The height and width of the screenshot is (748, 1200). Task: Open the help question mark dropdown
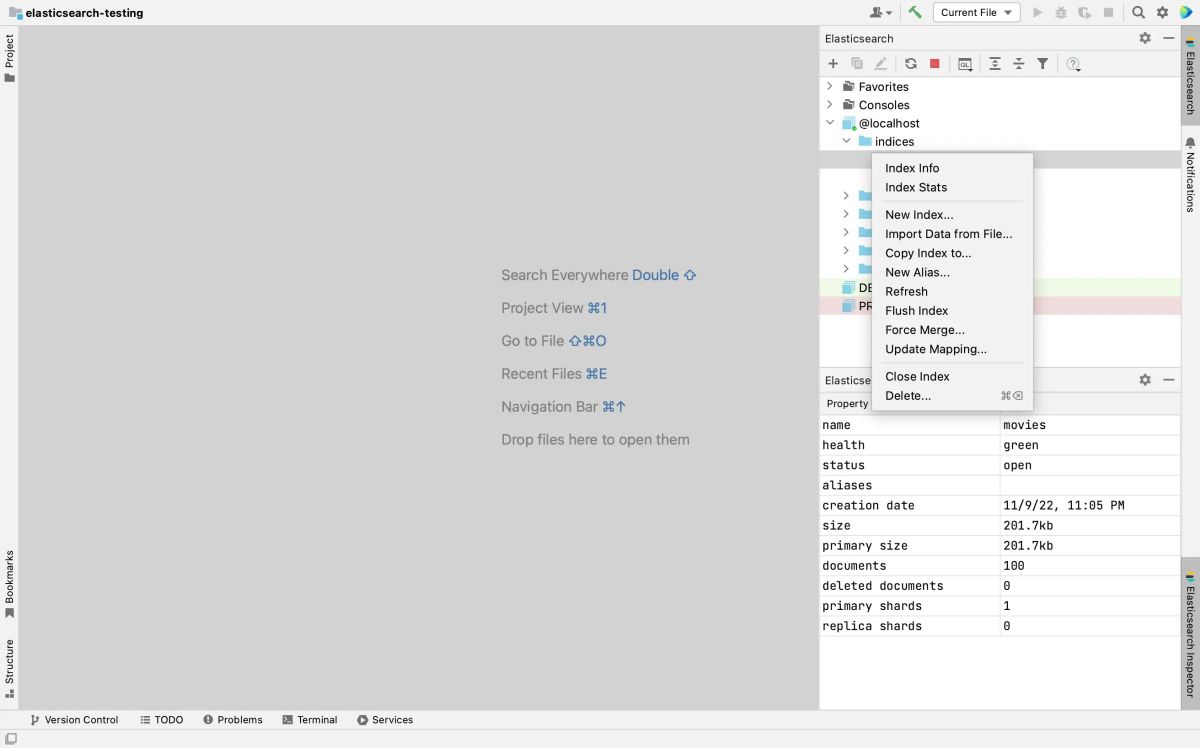tap(1074, 63)
